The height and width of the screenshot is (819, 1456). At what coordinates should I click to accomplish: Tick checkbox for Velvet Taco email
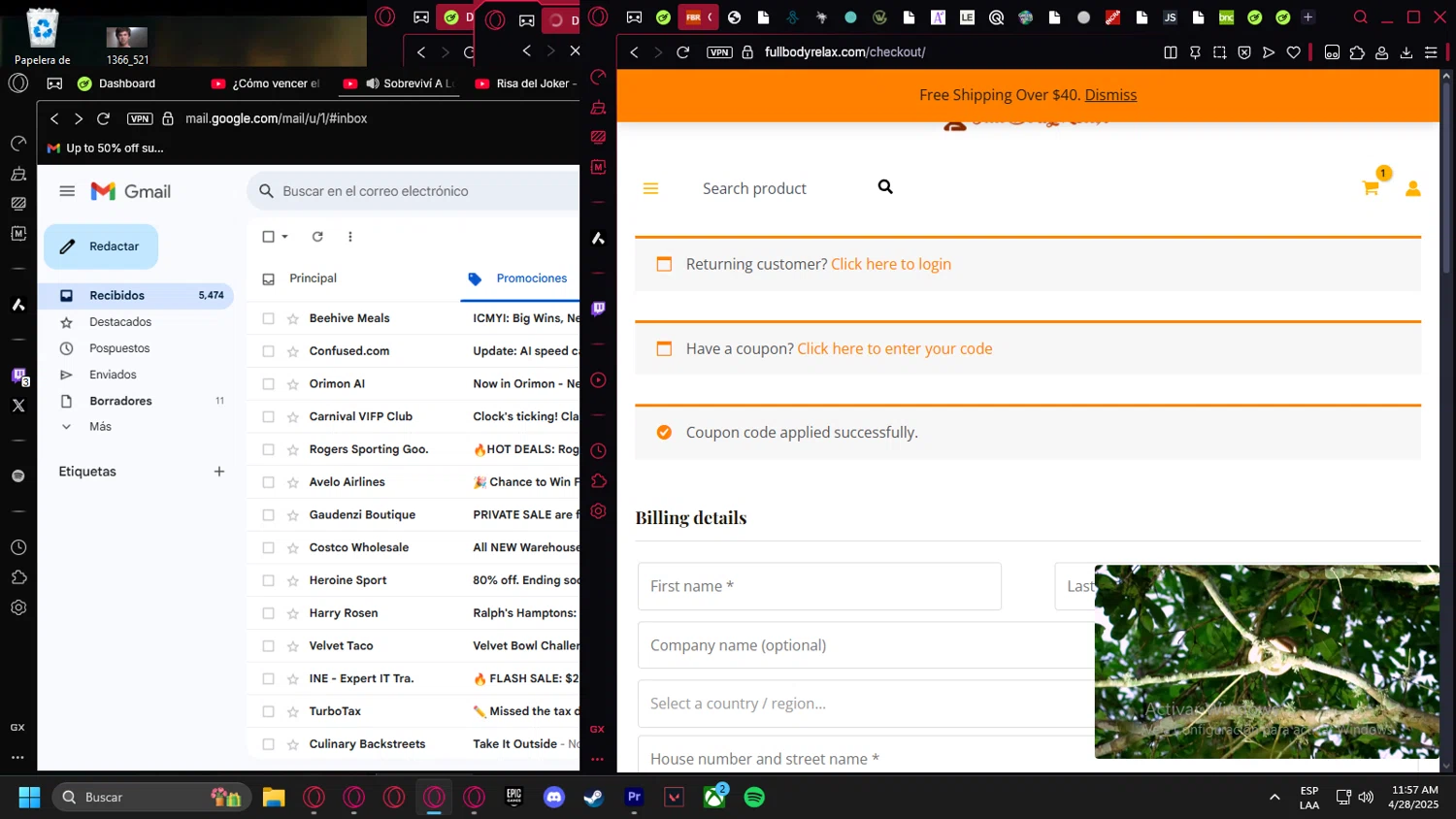tap(269, 646)
